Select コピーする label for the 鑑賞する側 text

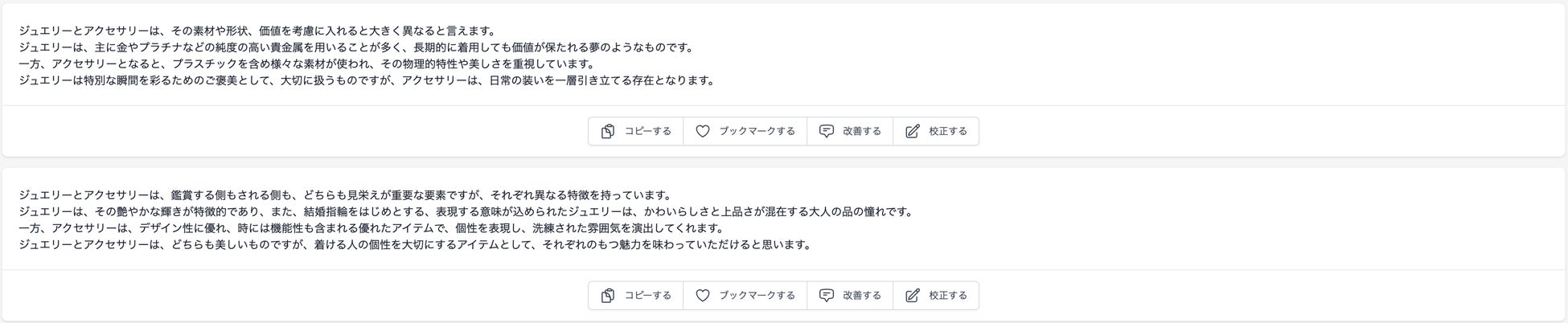pos(648,295)
